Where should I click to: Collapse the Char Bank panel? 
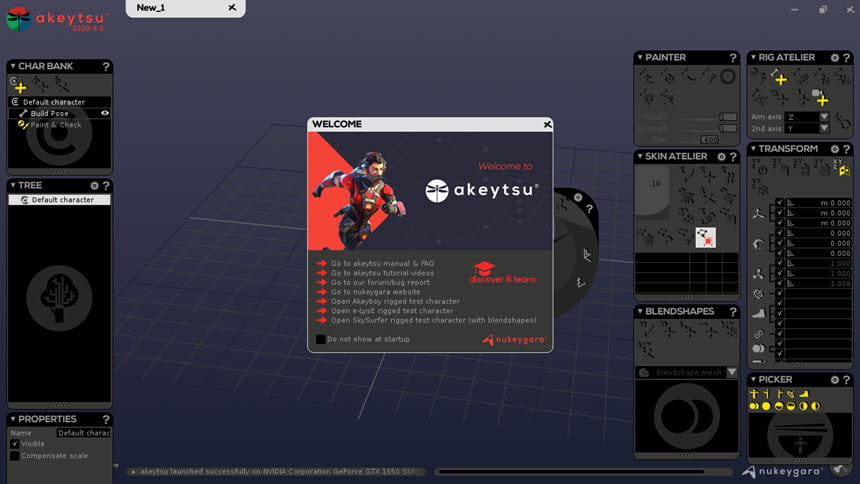tap(13, 66)
